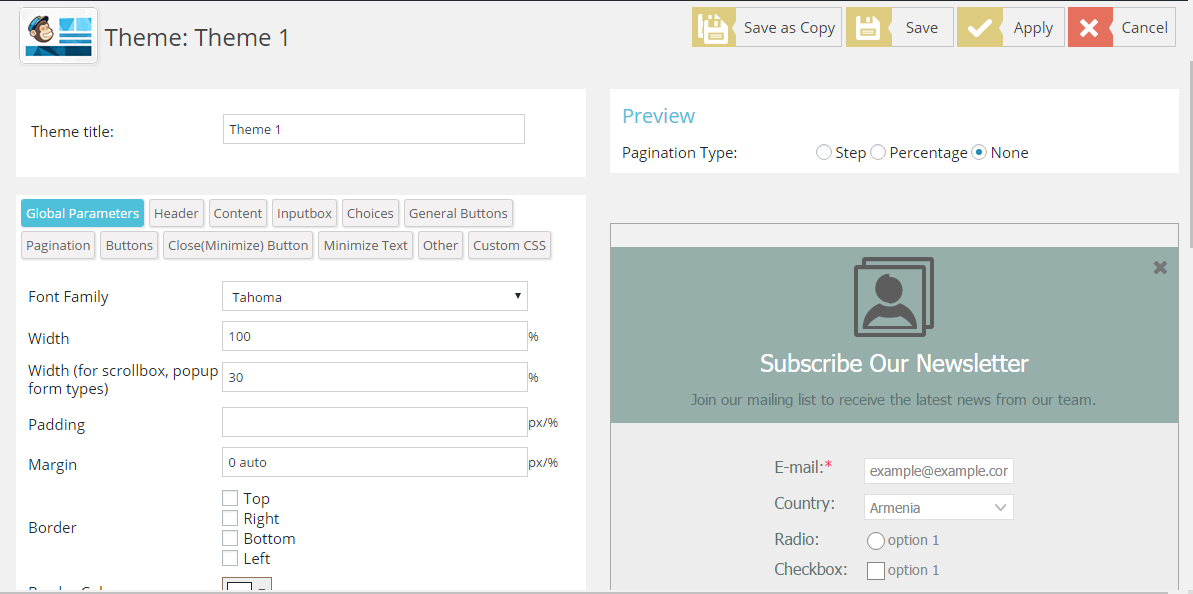Viewport: 1193px width, 594px height.
Task: Click the Apply button label
Action: (1033, 27)
